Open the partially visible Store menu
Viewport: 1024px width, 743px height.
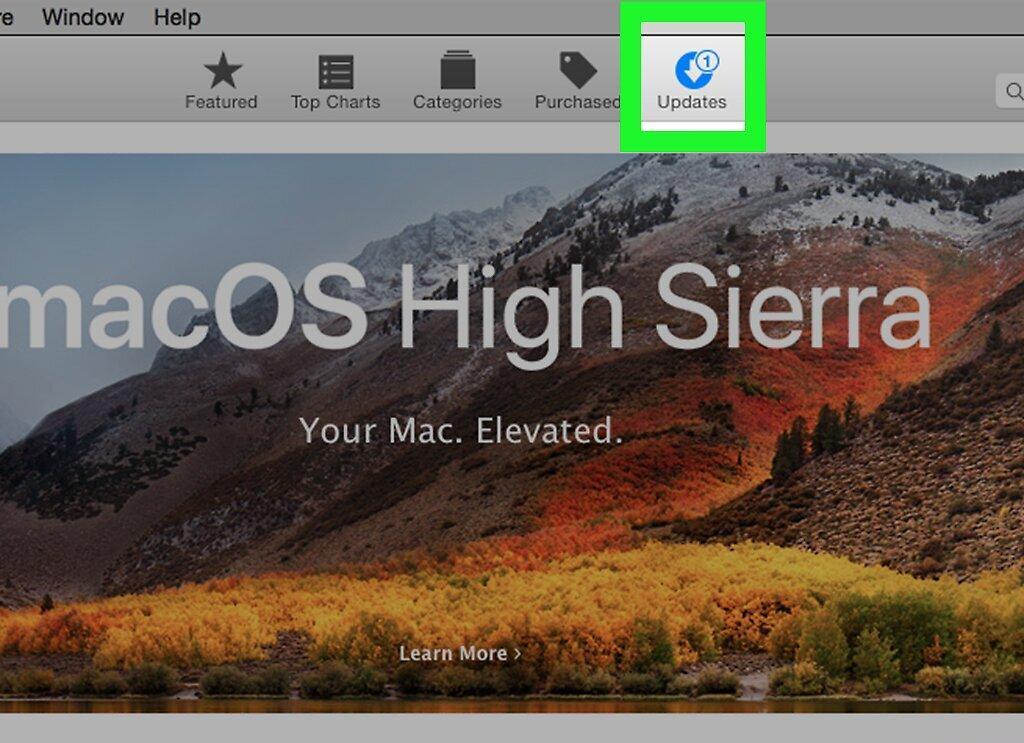coord(7,17)
